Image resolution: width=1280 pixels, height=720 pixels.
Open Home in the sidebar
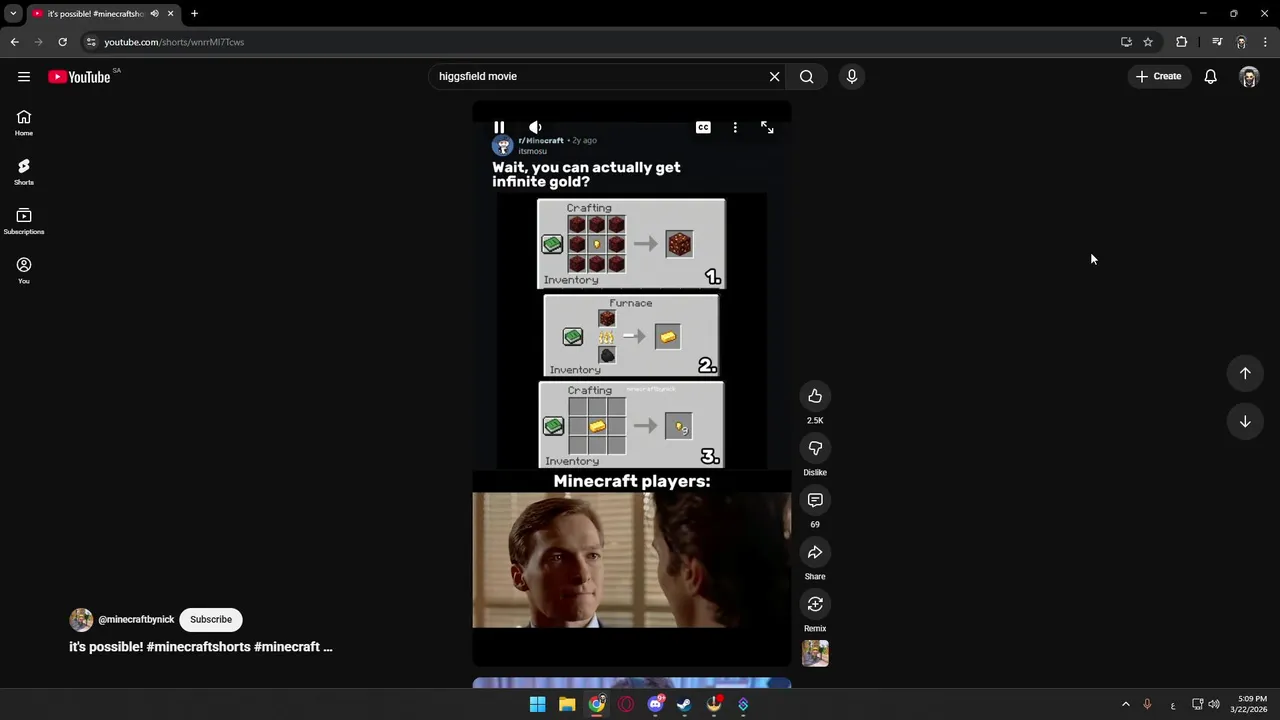(24, 123)
